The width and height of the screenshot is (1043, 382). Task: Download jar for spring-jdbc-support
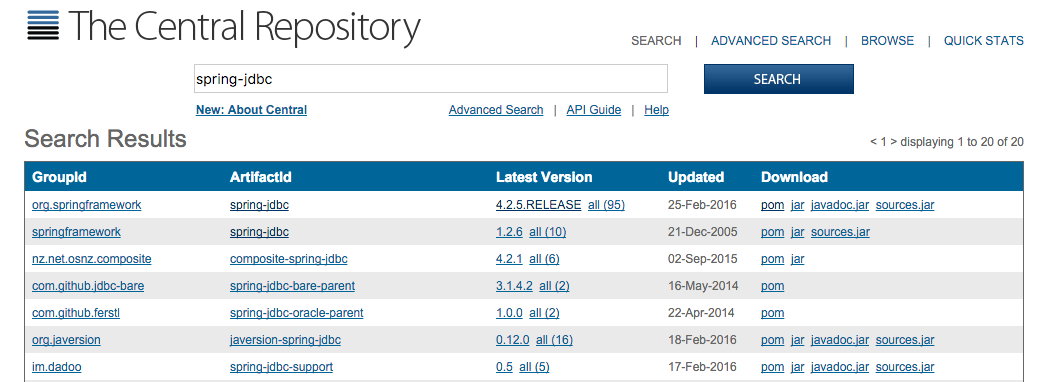[x=797, y=367]
